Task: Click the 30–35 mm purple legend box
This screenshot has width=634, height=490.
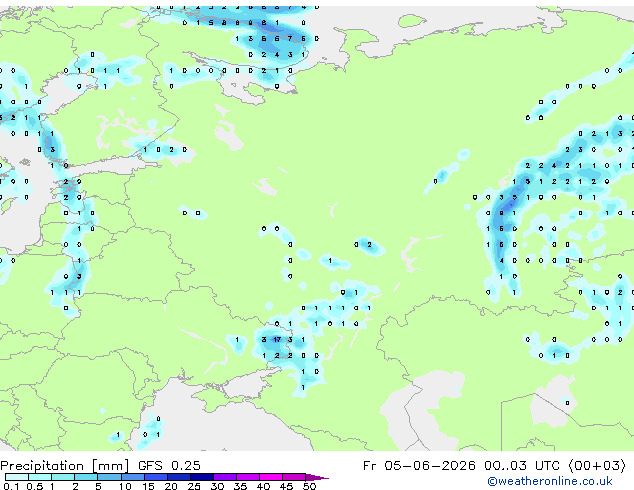Action: [225, 477]
